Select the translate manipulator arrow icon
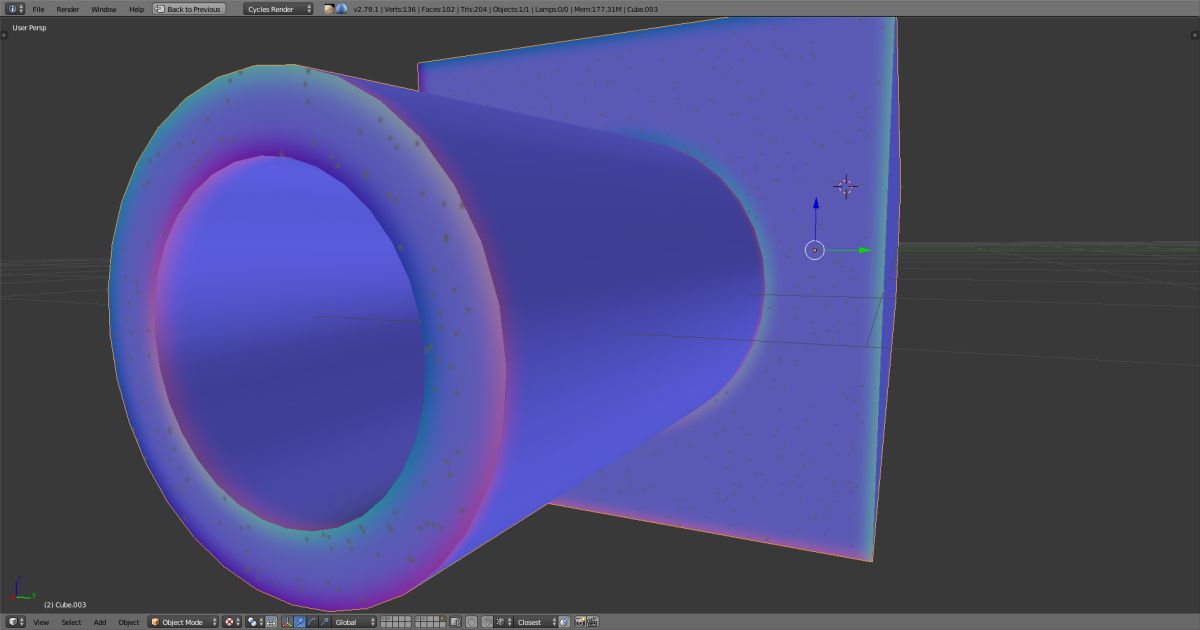 pos(299,622)
